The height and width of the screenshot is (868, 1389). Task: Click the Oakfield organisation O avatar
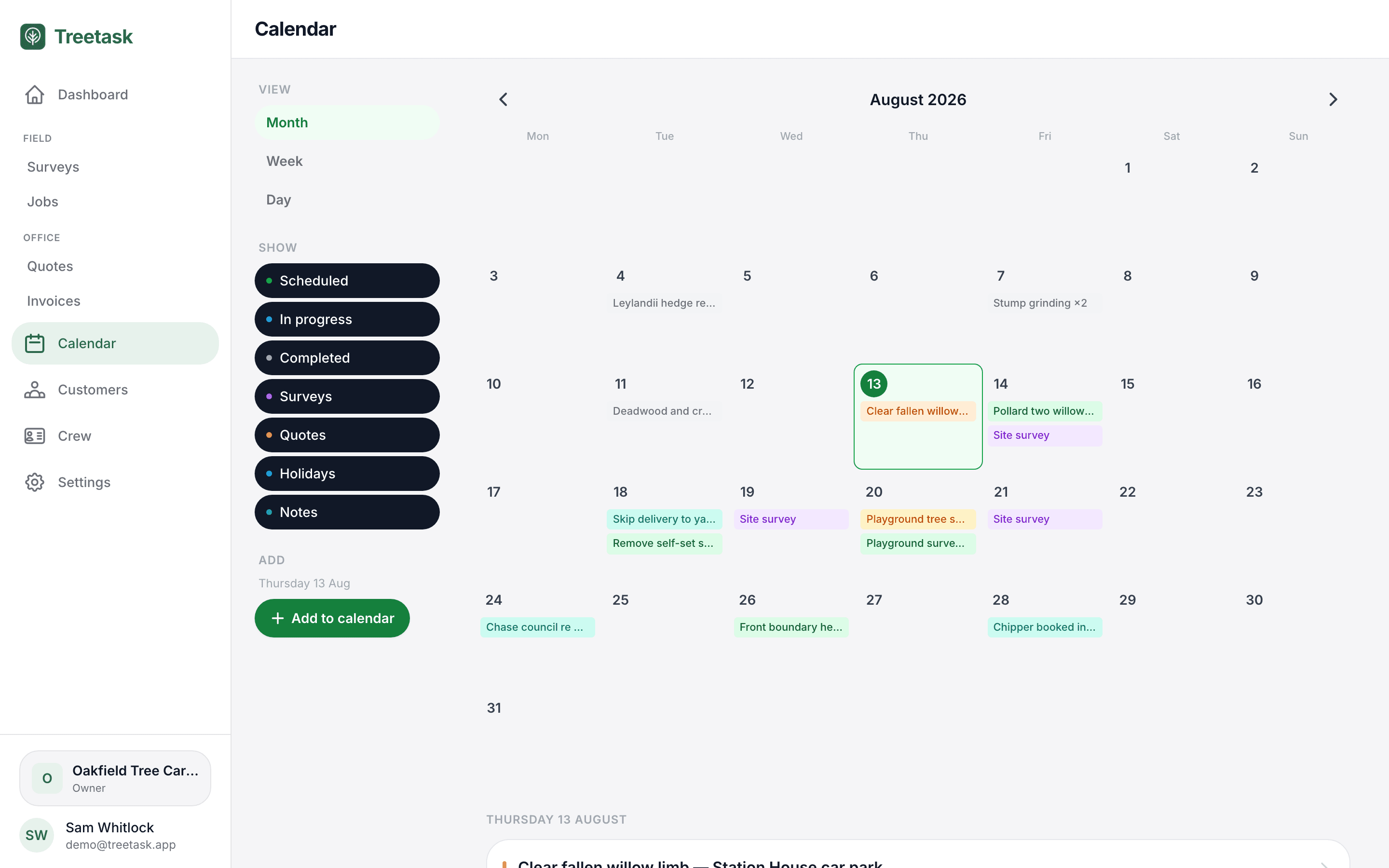click(x=47, y=778)
